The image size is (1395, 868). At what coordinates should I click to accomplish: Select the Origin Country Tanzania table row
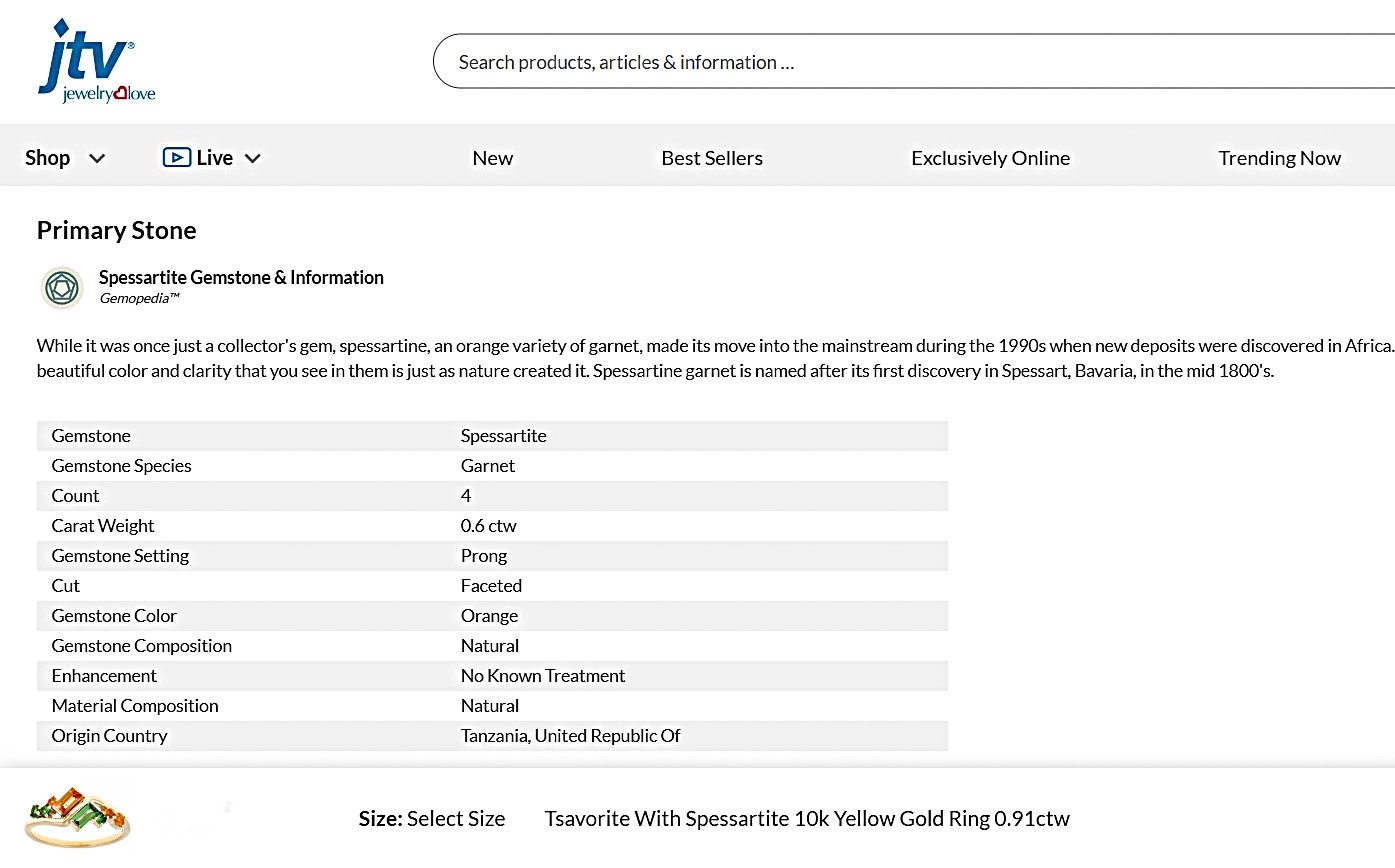492,736
